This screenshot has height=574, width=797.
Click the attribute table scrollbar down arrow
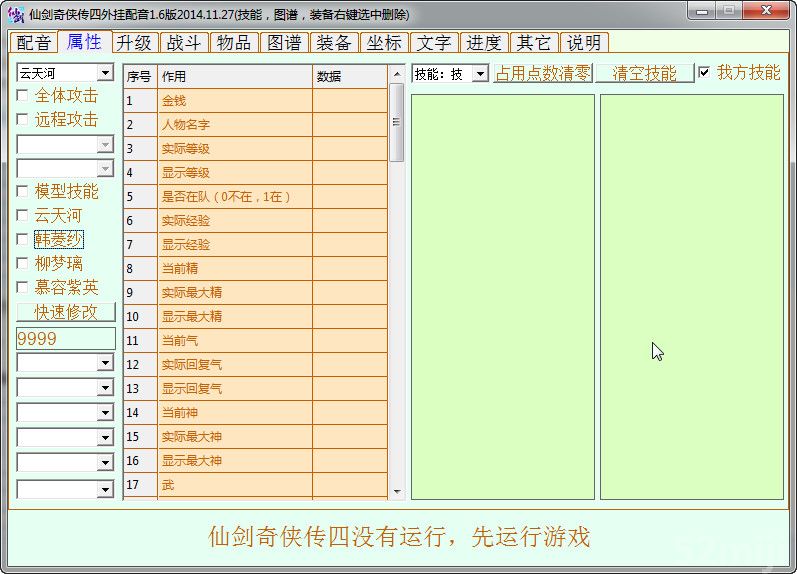[396, 492]
